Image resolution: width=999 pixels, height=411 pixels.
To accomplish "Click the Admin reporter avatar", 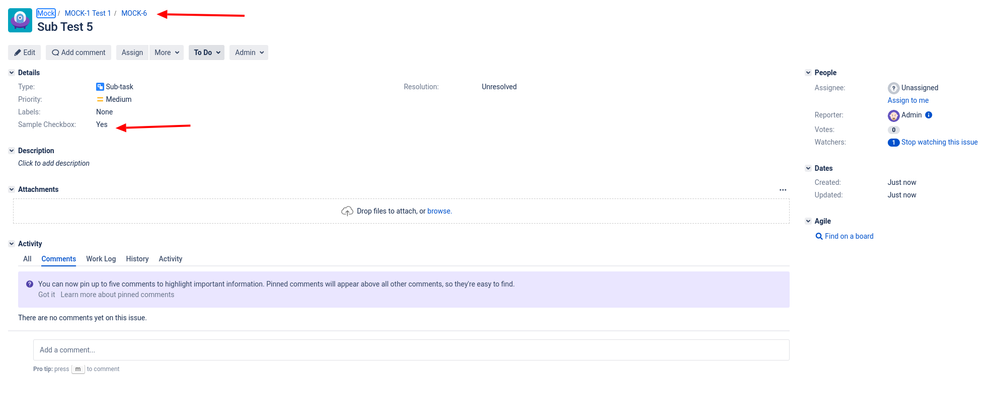I will 893,115.
